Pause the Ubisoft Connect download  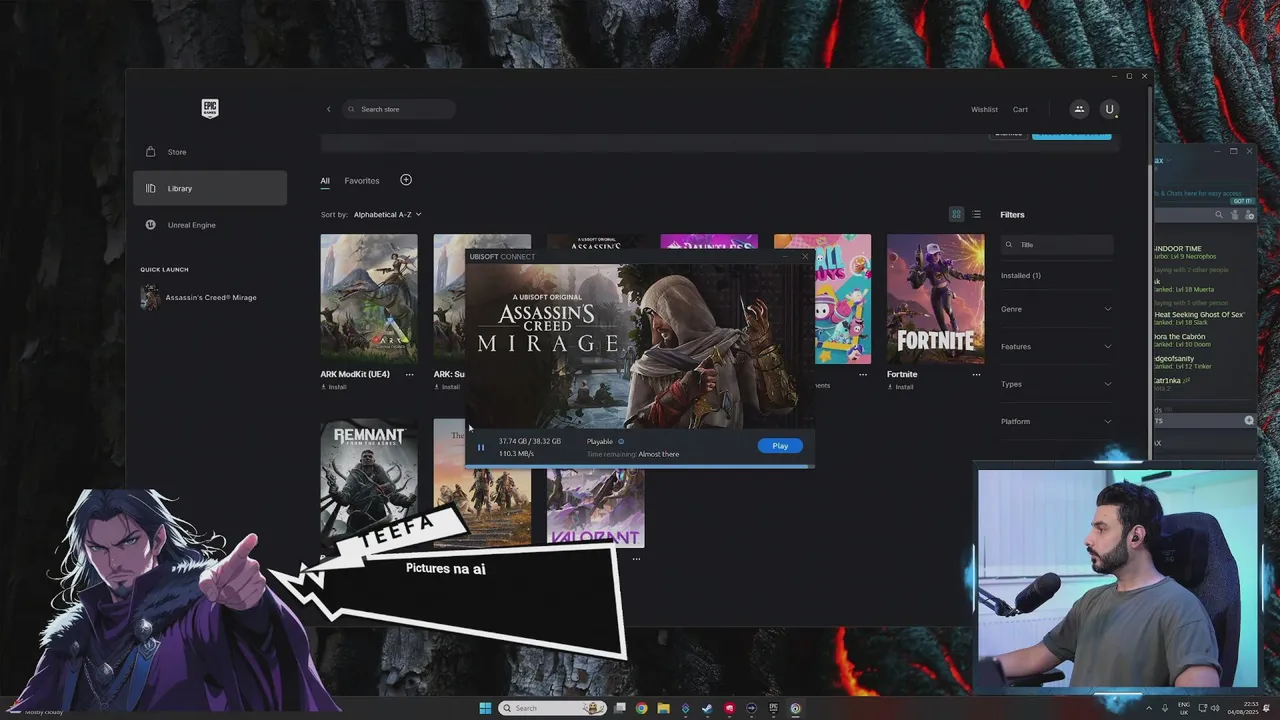pos(481,447)
